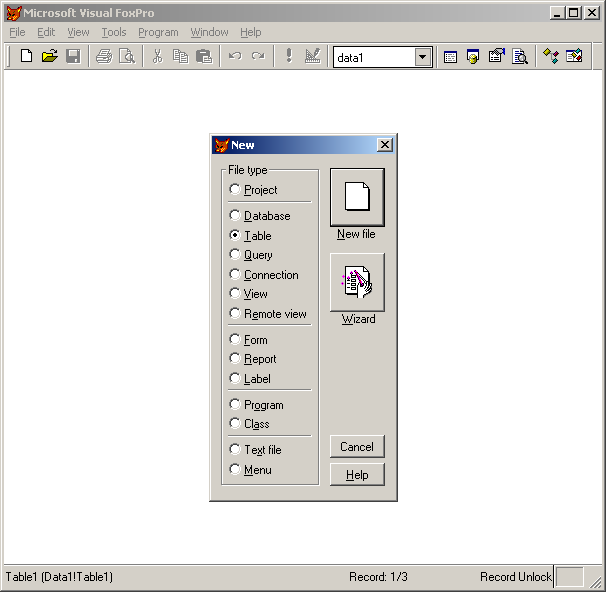The height and width of the screenshot is (592, 606).
Task: Click the Modify Form ruler icon
Action: [312, 56]
